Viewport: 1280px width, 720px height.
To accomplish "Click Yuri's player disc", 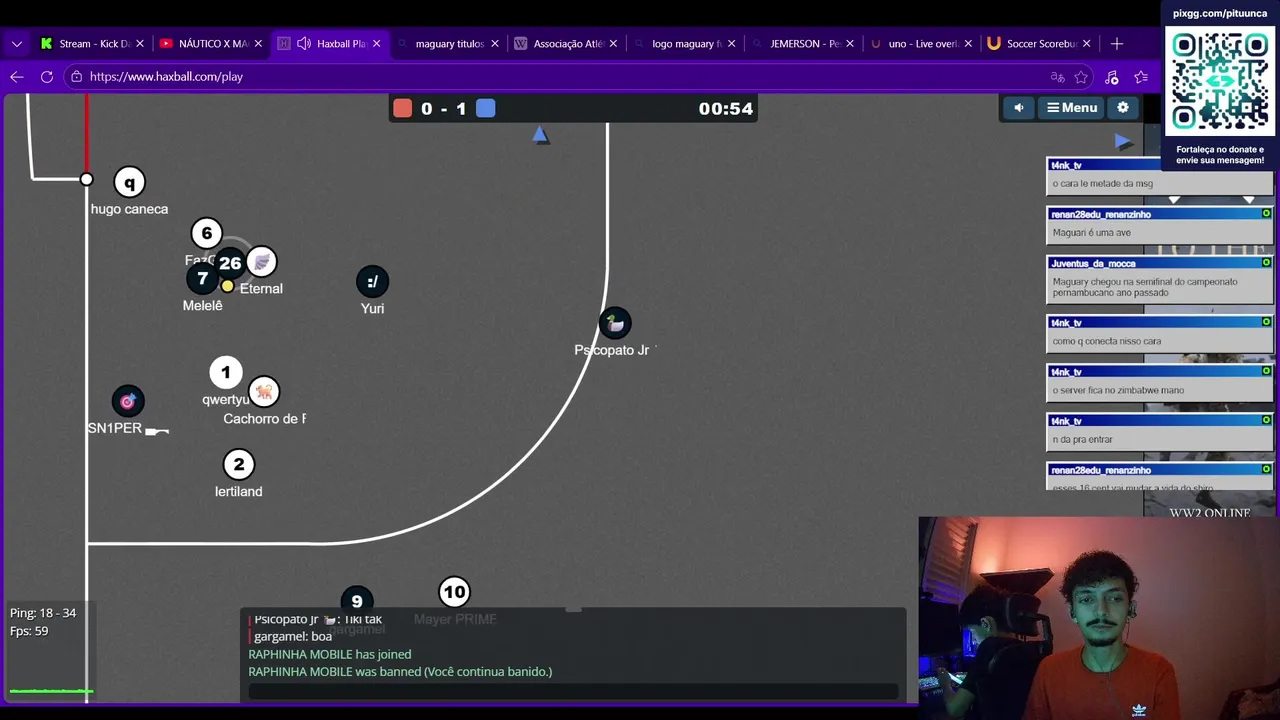I will coord(372,282).
